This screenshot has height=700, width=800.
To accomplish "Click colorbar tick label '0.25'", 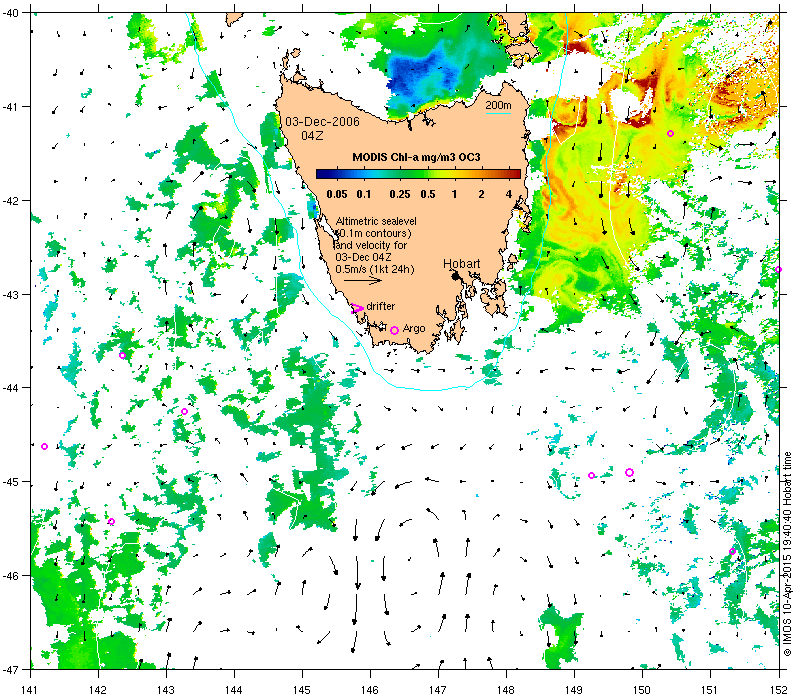I will click(399, 194).
